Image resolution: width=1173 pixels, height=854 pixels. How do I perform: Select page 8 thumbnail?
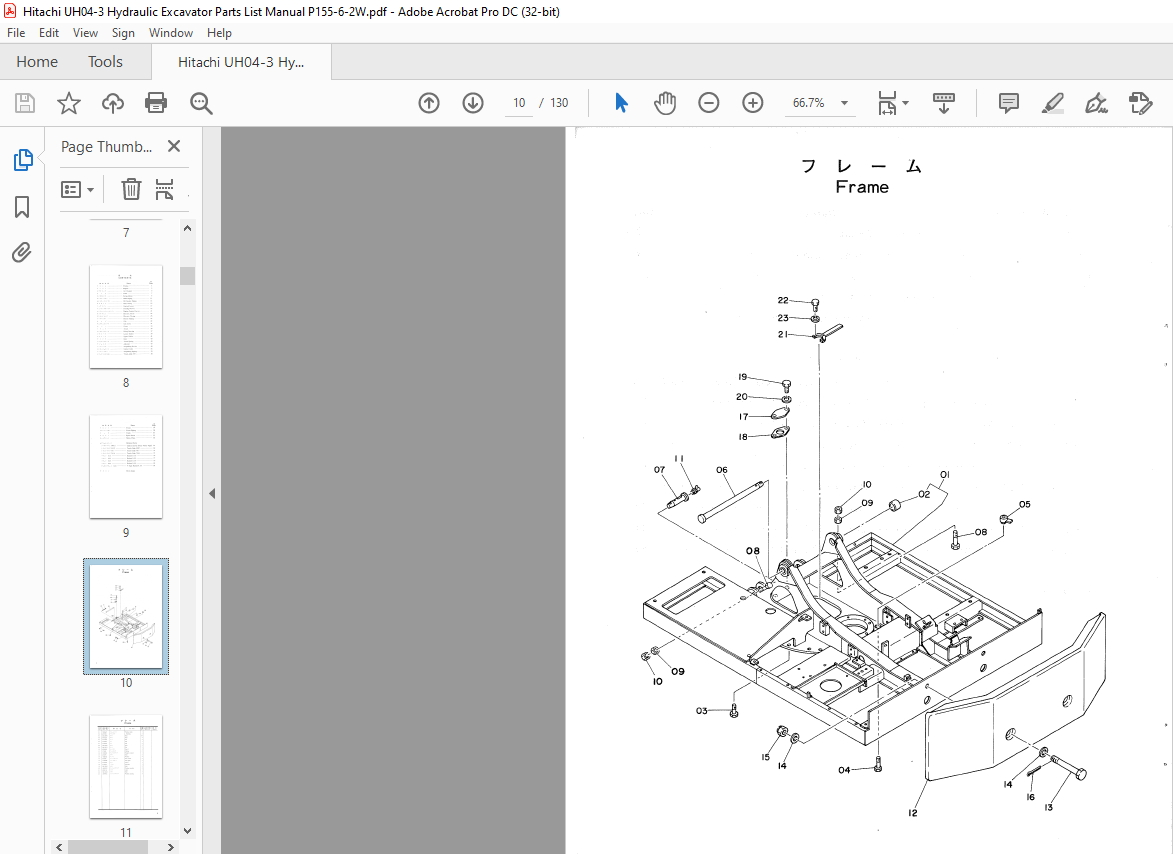pyautogui.click(x=126, y=316)
